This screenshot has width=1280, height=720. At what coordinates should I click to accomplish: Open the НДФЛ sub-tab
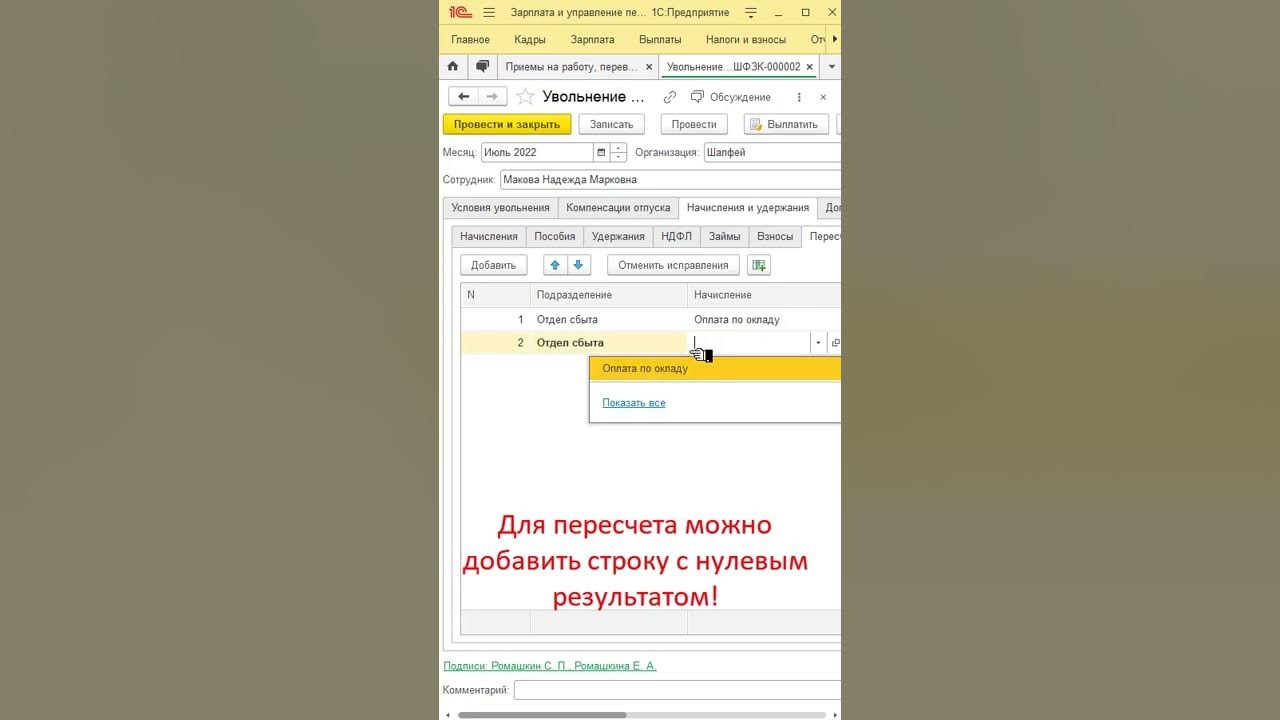pyautogui.click(x=676, y=237)
